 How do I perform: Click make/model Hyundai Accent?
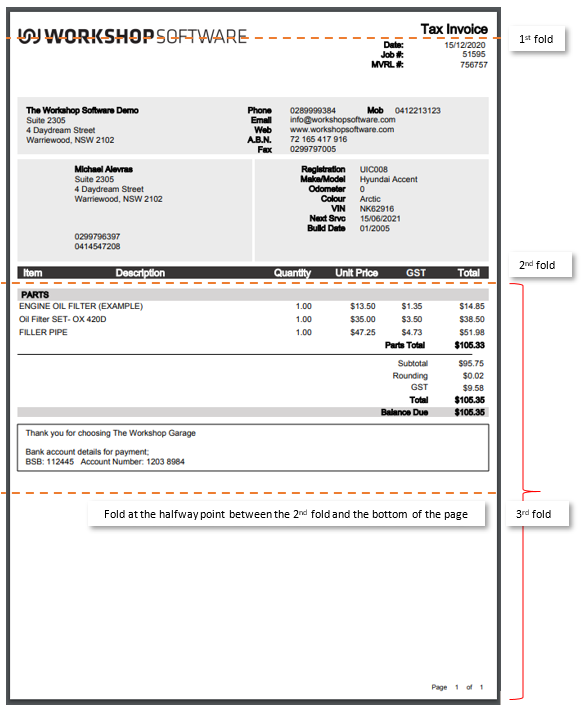coord(388,179)
